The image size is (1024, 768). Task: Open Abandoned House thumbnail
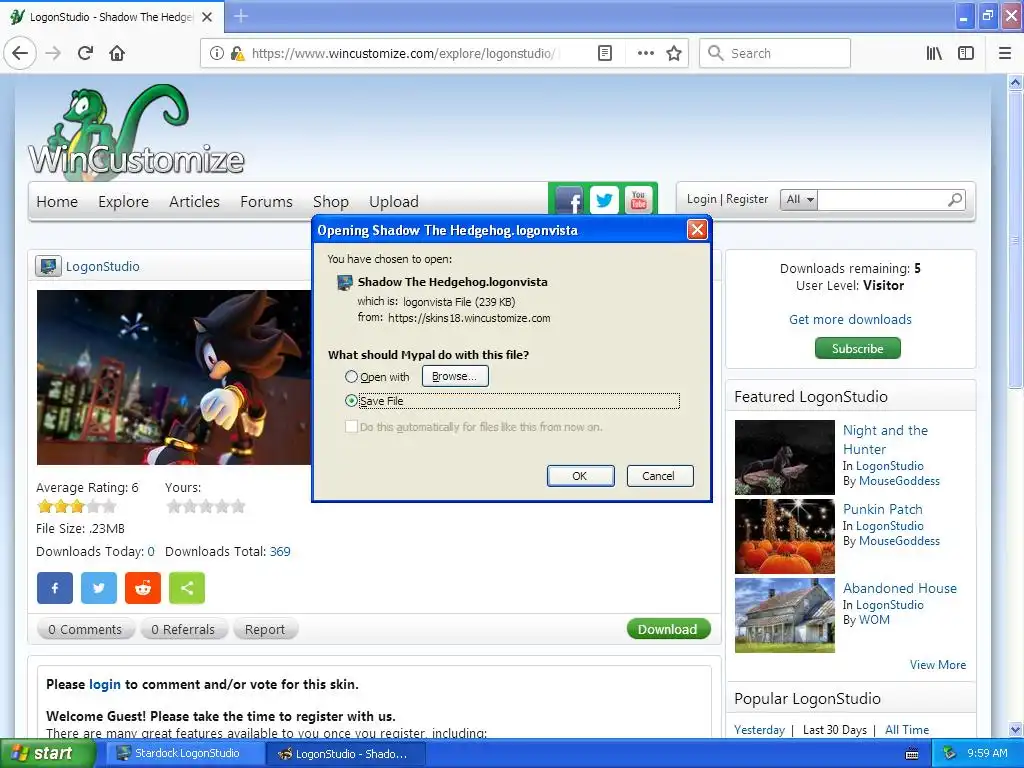pos(784,615)
